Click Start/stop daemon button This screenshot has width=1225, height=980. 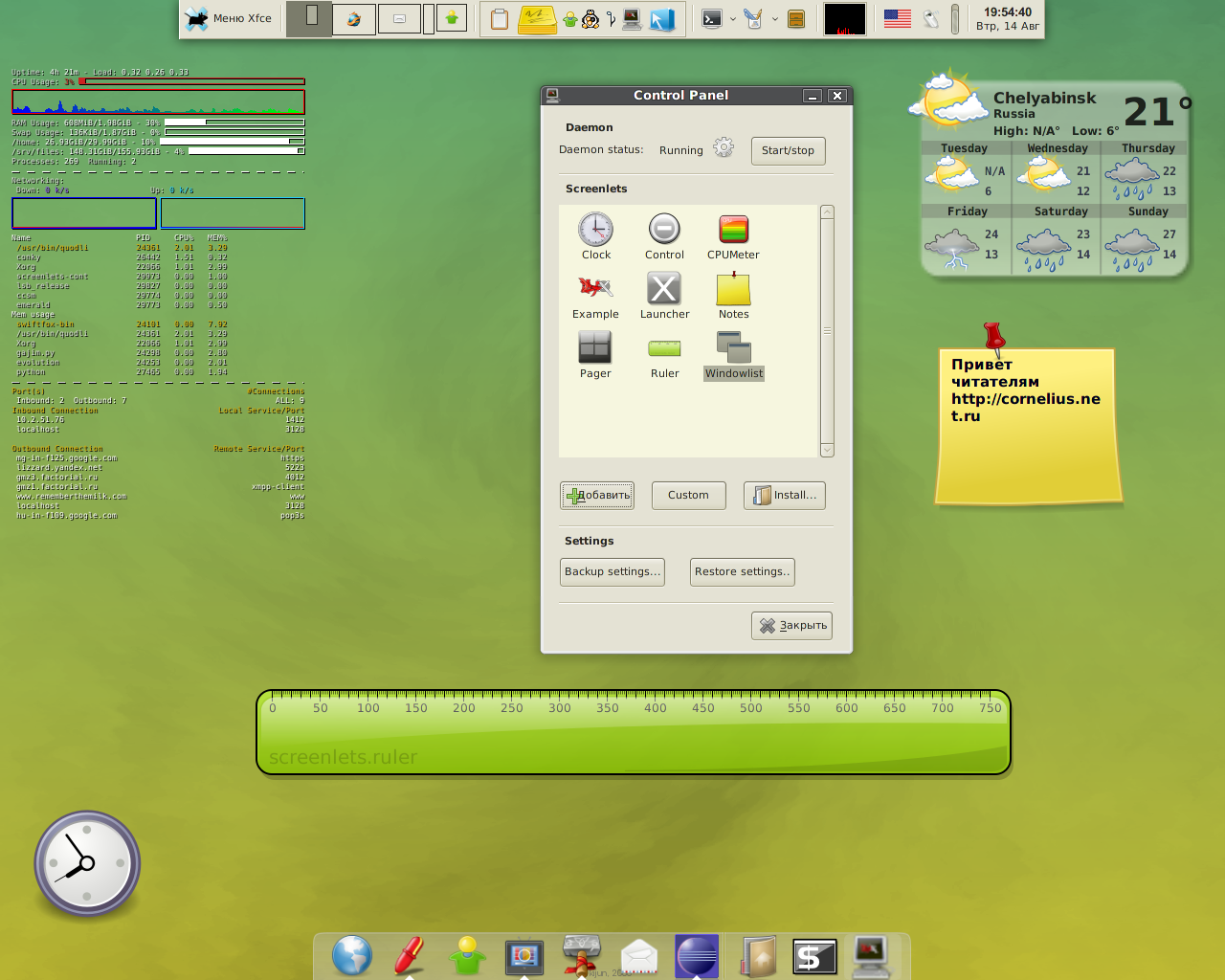789,150
